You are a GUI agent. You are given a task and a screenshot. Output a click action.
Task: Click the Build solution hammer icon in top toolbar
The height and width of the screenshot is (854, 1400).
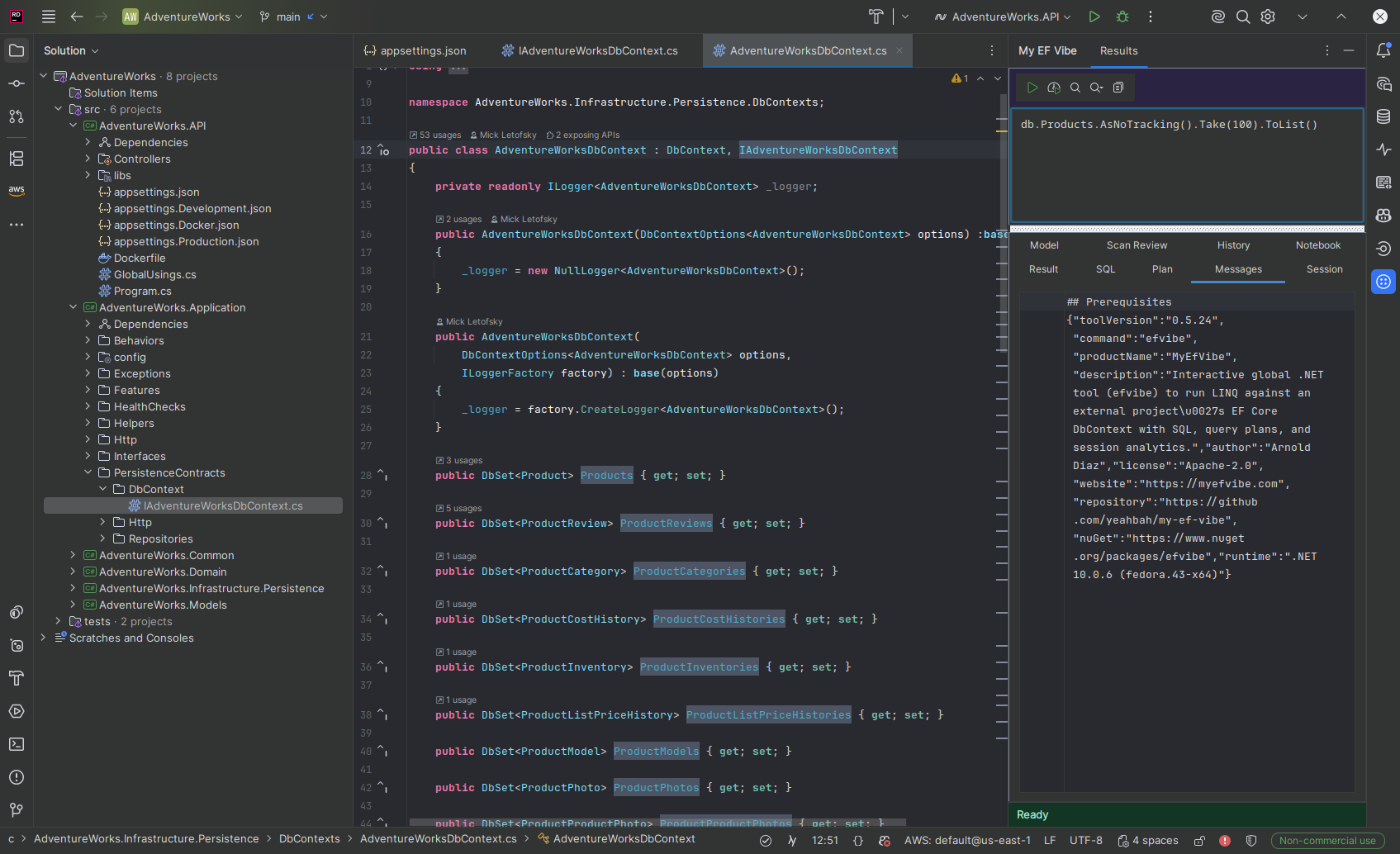(876, 17)
